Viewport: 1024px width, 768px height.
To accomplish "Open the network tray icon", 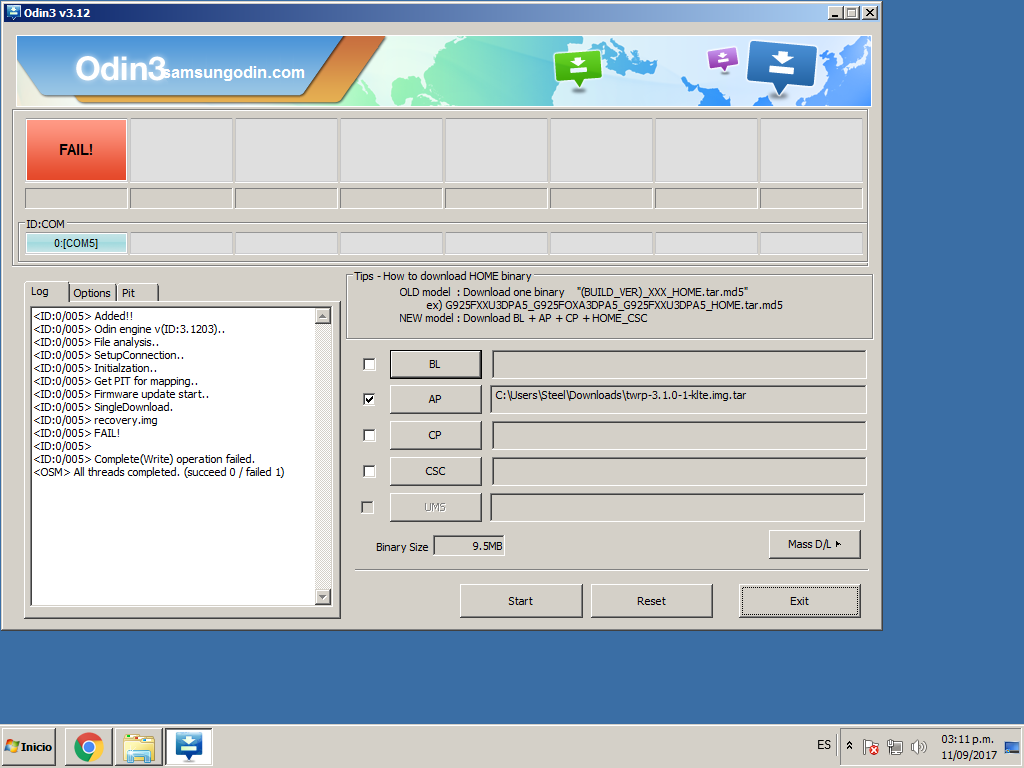I will (x=895, y=746).
